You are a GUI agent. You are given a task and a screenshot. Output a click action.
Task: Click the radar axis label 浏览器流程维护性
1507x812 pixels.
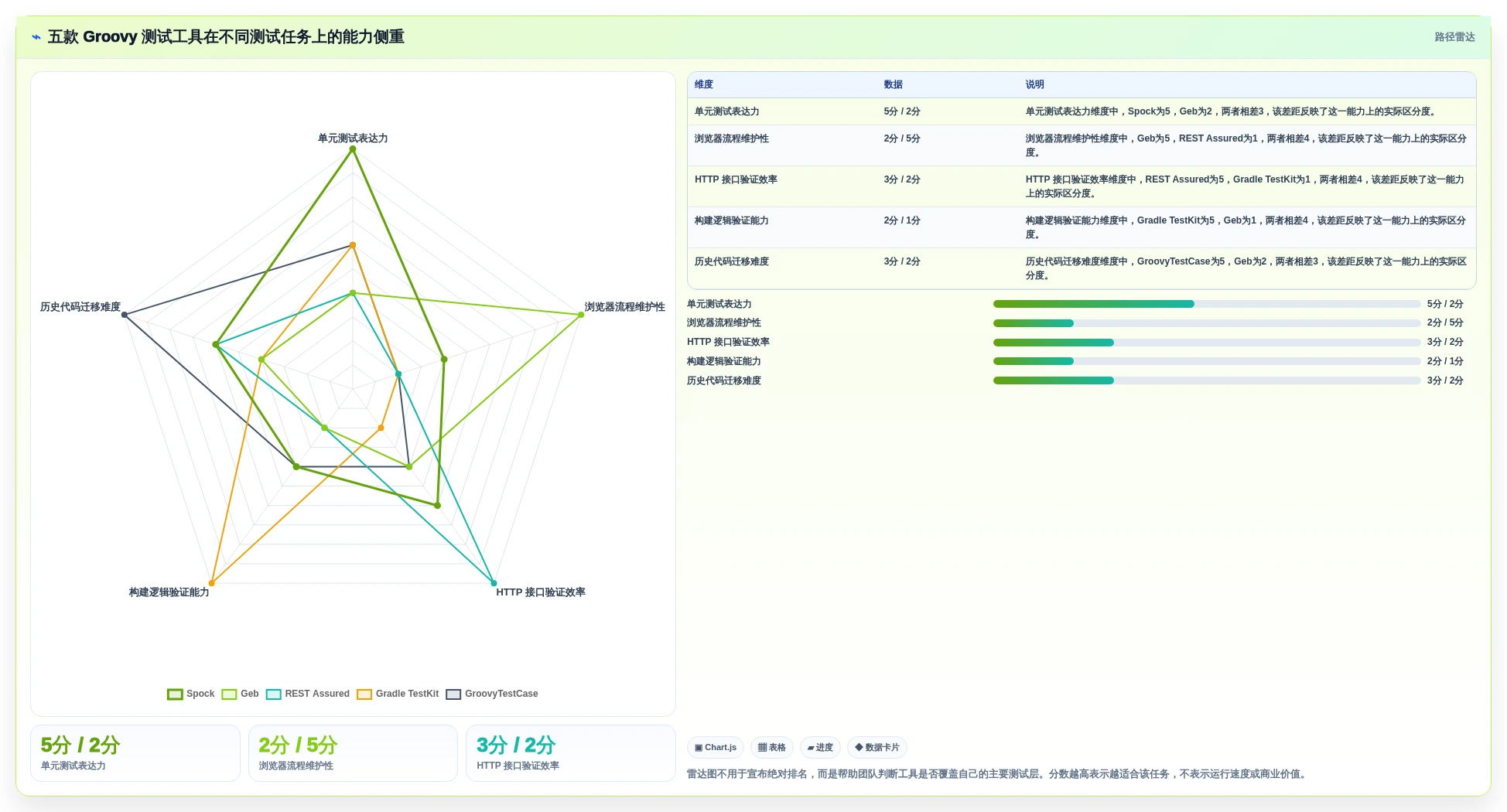[x=624, y=307]
